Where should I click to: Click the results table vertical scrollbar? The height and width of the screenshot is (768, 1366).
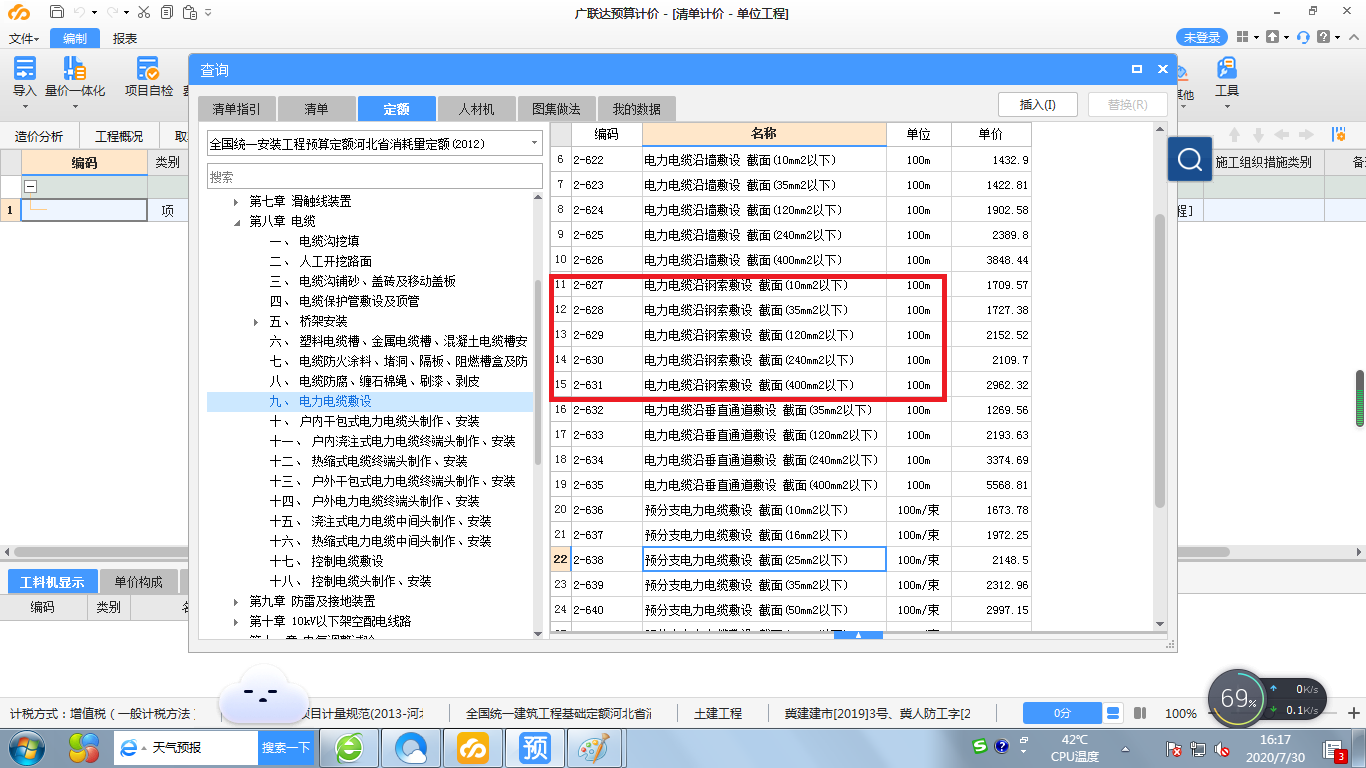tap(1160, 360)
